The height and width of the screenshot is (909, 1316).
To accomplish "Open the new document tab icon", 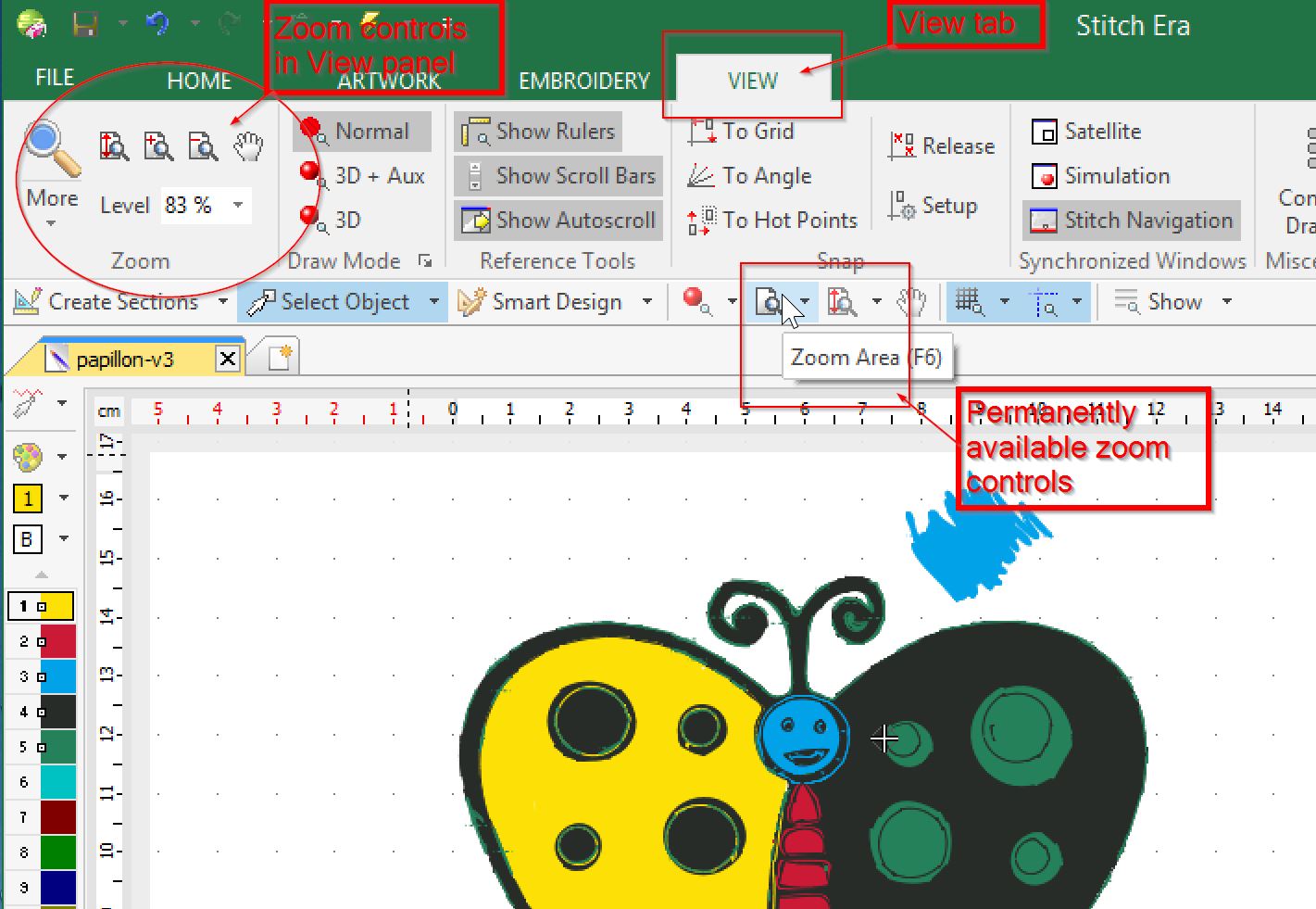I will (x=281, y=358).
